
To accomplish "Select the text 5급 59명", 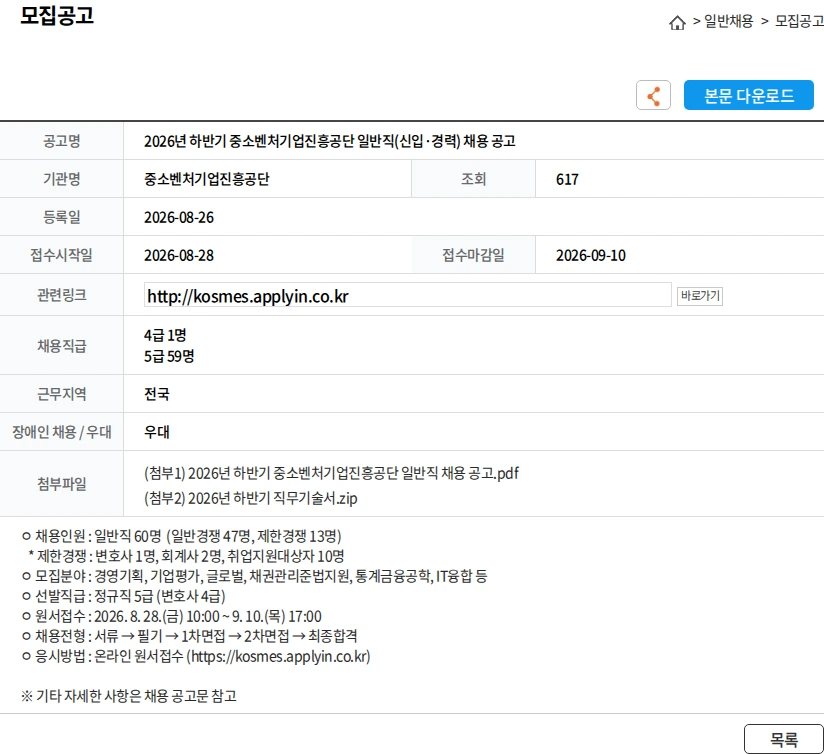I will [169, 356].
